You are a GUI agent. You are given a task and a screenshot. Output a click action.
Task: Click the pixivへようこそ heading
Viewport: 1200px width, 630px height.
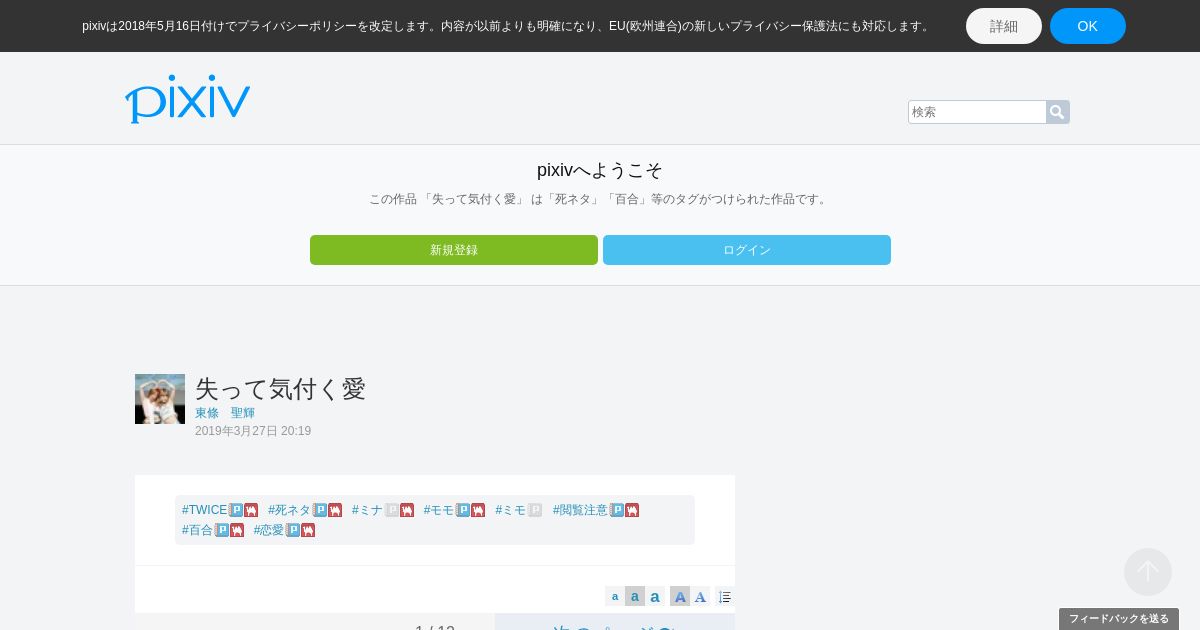pos(600,170)
